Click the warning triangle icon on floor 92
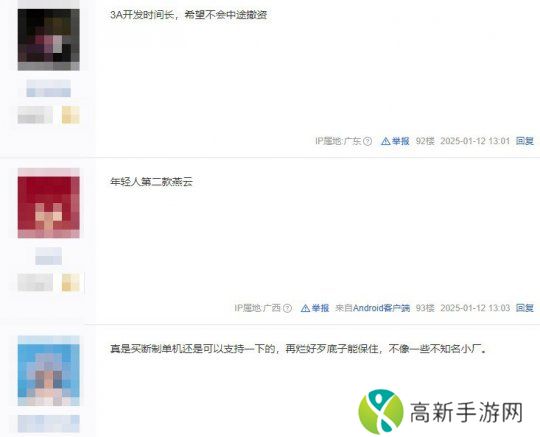The height and width of the screenshot is (437, 540). coord(386,141)
